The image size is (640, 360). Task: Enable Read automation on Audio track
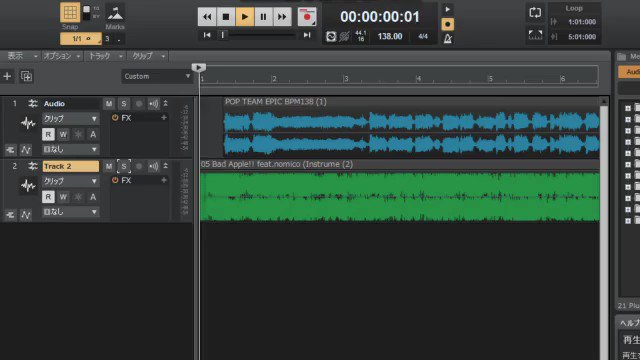48,134
